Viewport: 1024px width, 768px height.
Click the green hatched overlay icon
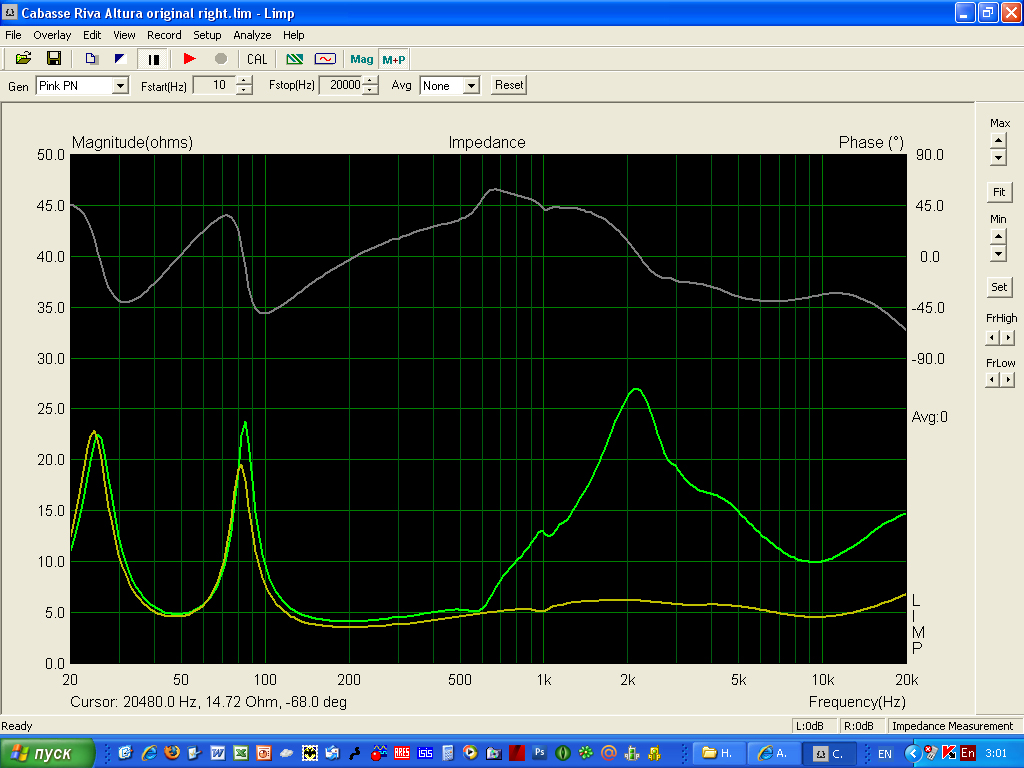(x=294, y=59)
